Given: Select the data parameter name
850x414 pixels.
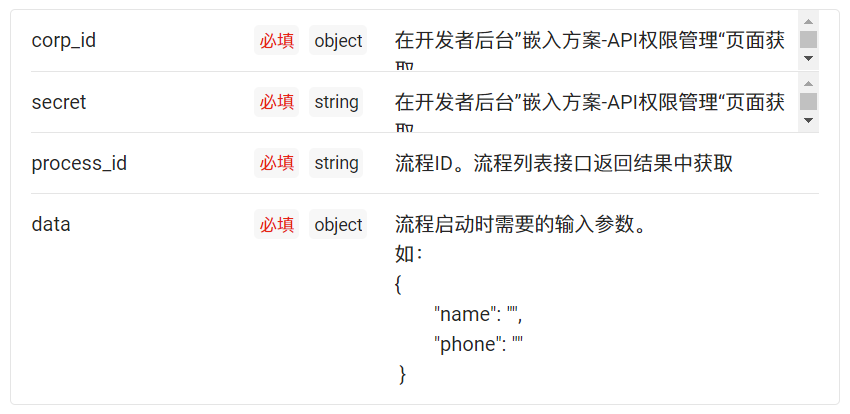Looking at the screenshot, I should [51, 224].
